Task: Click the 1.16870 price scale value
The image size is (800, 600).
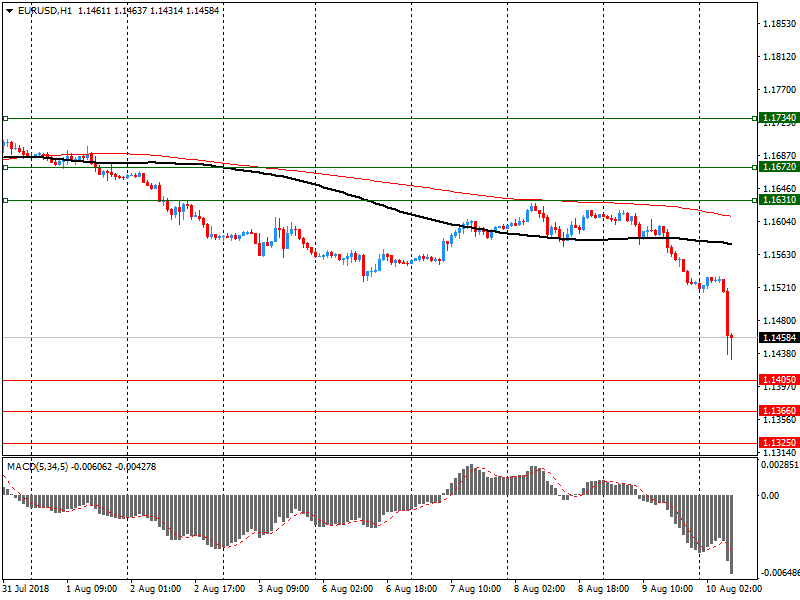Action: [x=780, y=156]
